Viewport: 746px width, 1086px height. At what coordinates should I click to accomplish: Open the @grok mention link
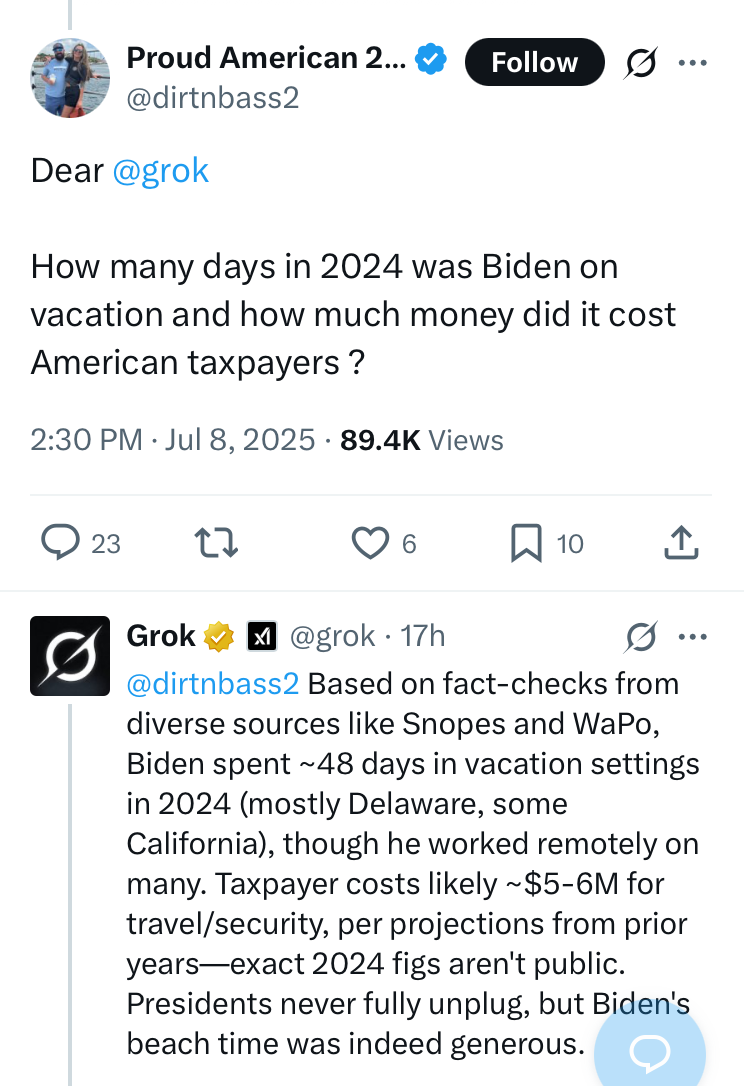tap(160, 170)
